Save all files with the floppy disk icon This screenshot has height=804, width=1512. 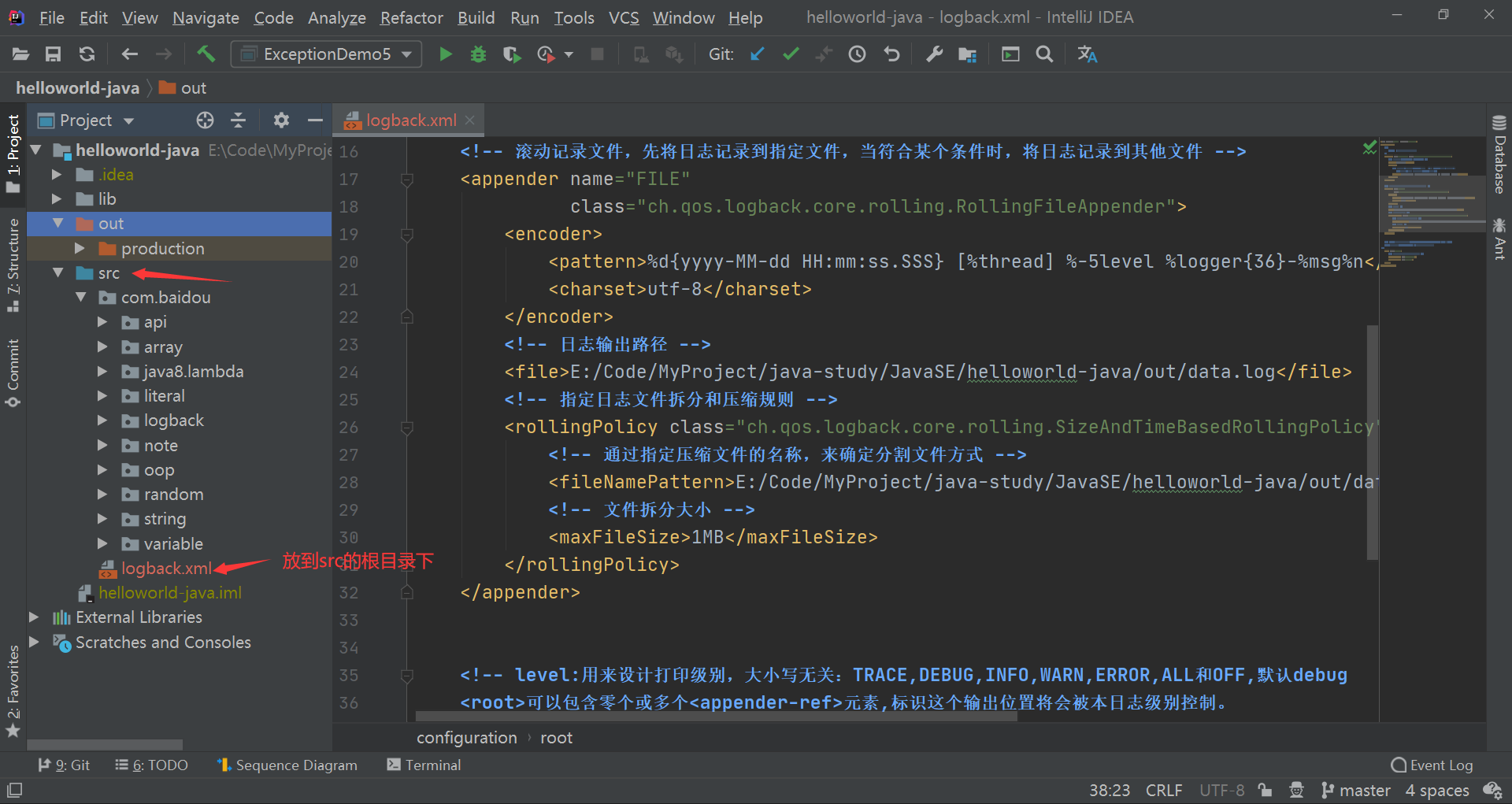click(53, 54)
